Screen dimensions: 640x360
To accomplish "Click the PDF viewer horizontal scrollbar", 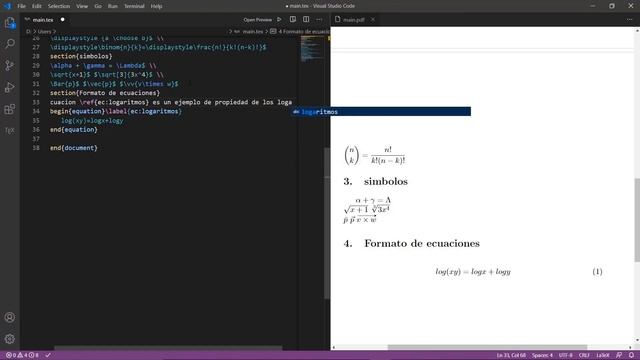I will (x=487, y=347).
